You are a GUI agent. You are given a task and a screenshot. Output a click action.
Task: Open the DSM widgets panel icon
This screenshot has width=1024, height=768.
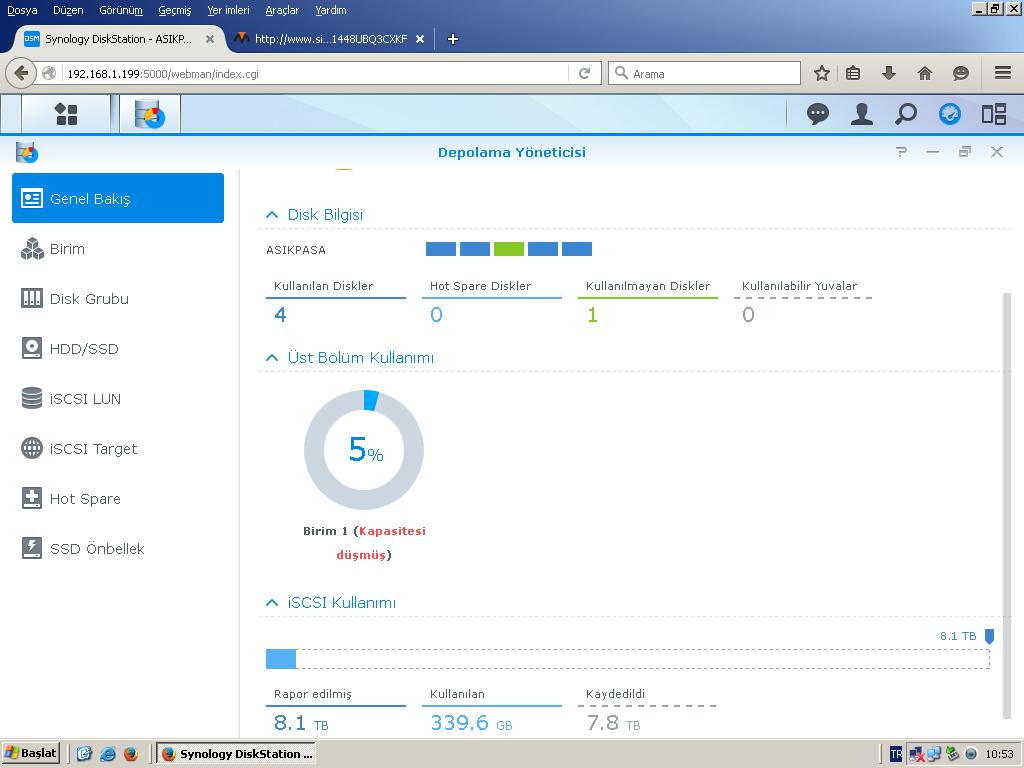click(993, 114)
